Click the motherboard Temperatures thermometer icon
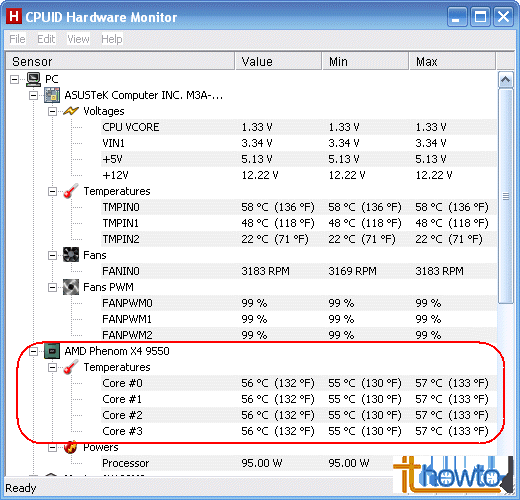 [71, 191]
